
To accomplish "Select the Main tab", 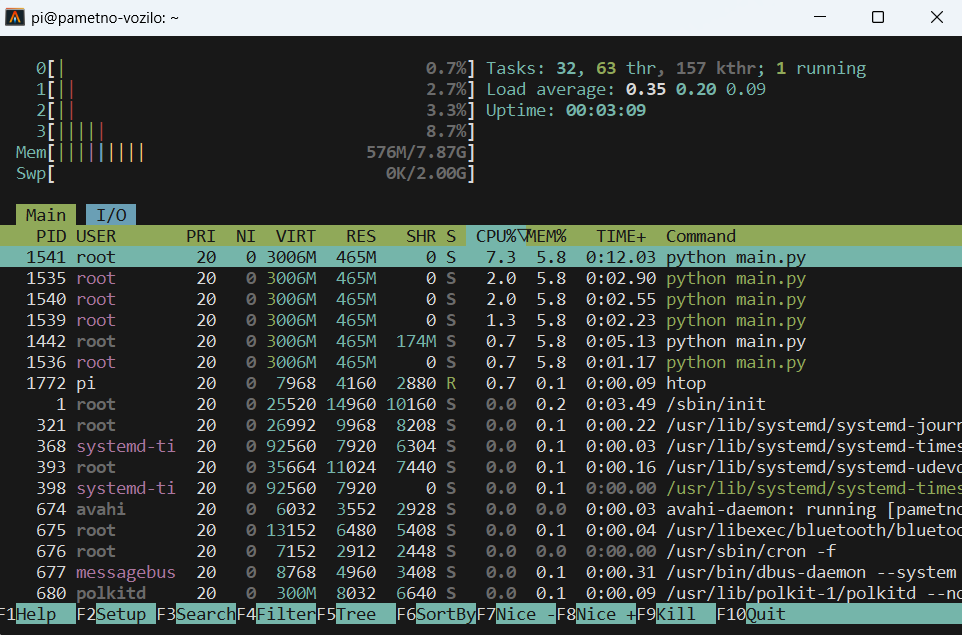I will tap(45, 214).
